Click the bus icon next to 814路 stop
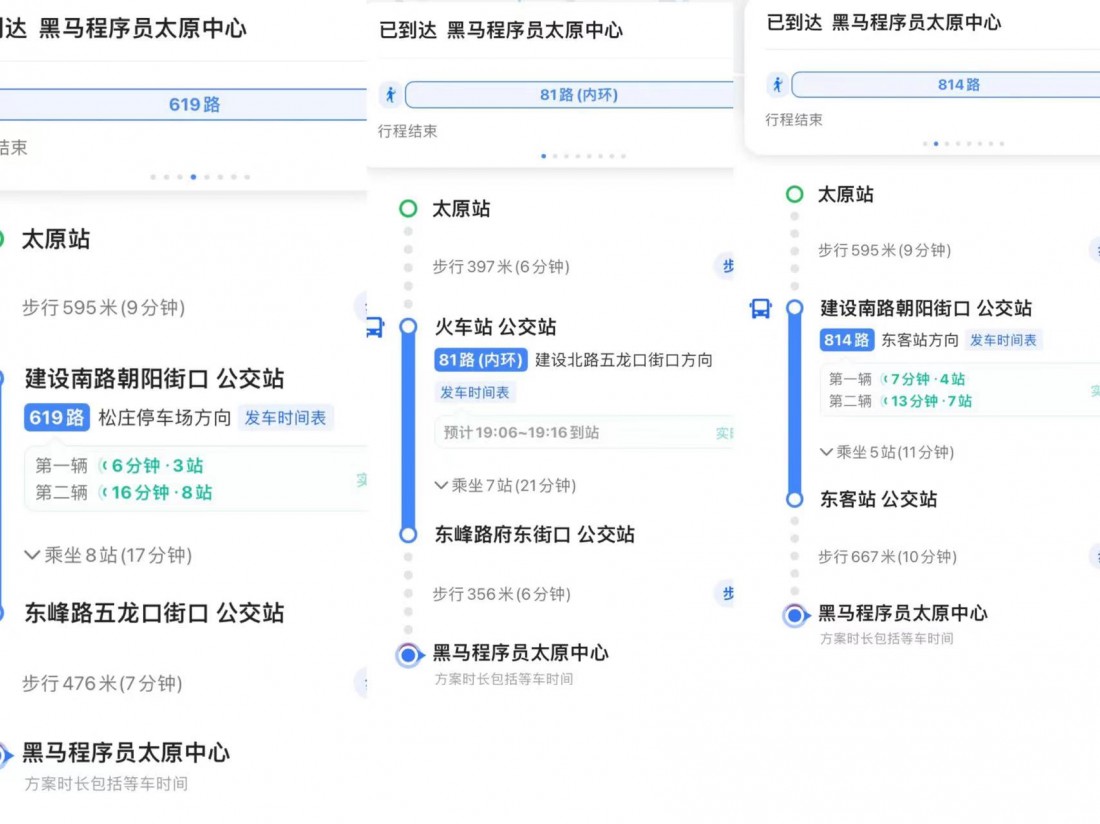1100x824 pixels. pos(760,308)
